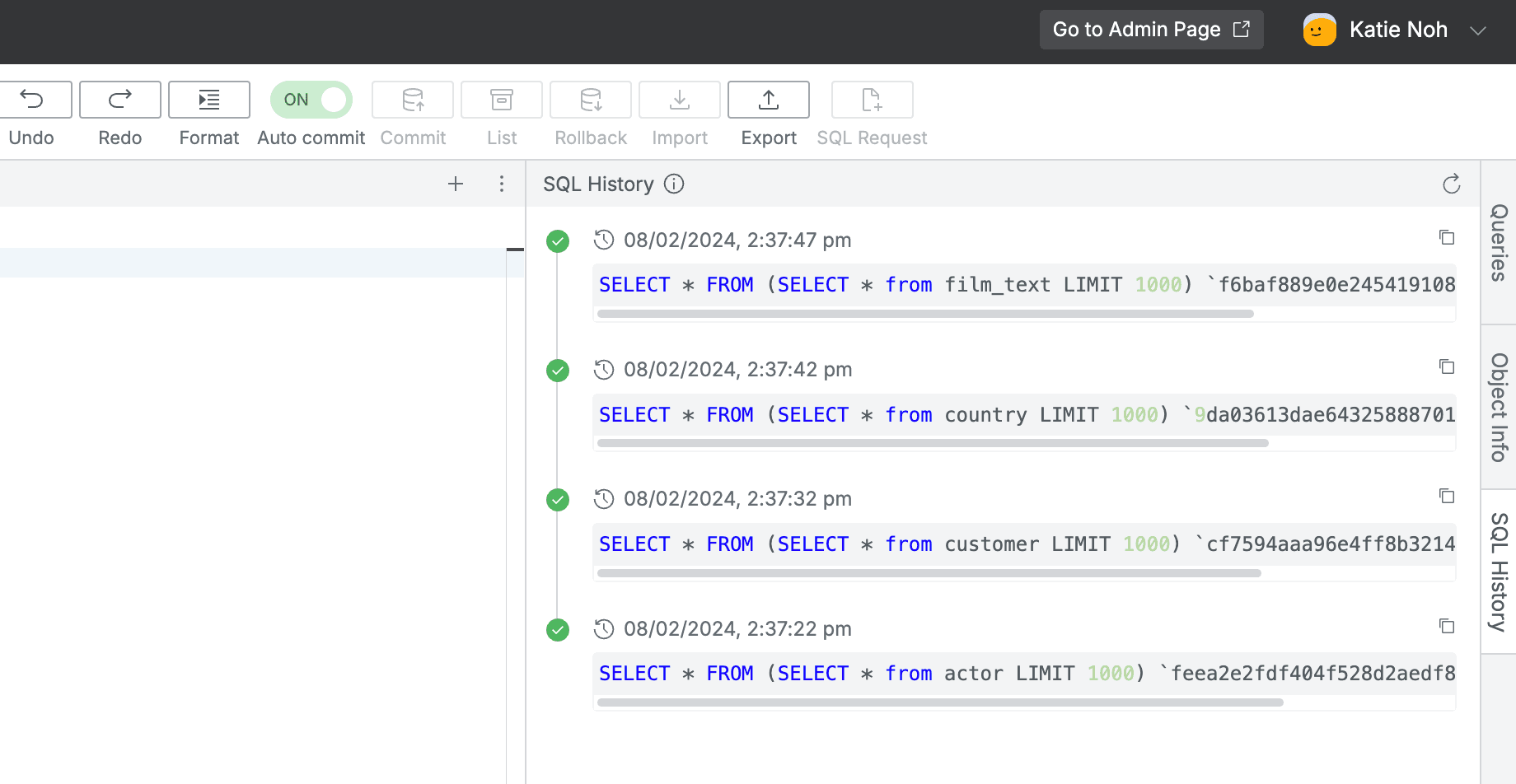Refresh the SQL History list
This screenshot has height=784, width=1516.
click(1452, 184)
